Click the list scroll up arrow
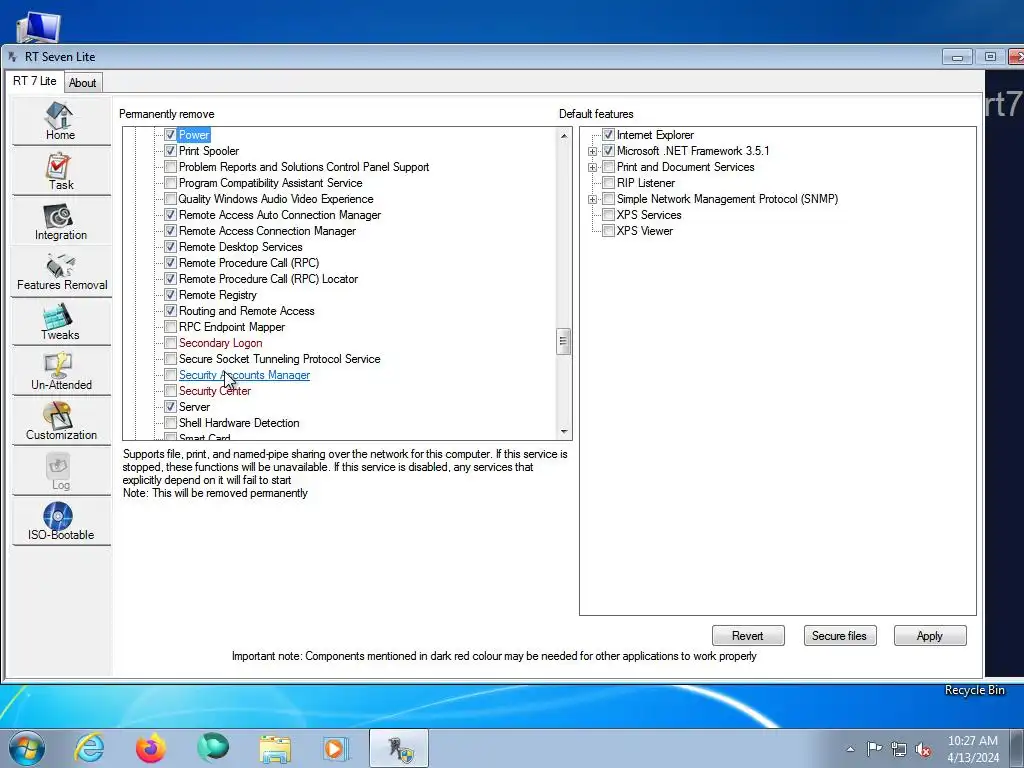The height and width of the screenshot is (768, 1024). click(564, 136)
